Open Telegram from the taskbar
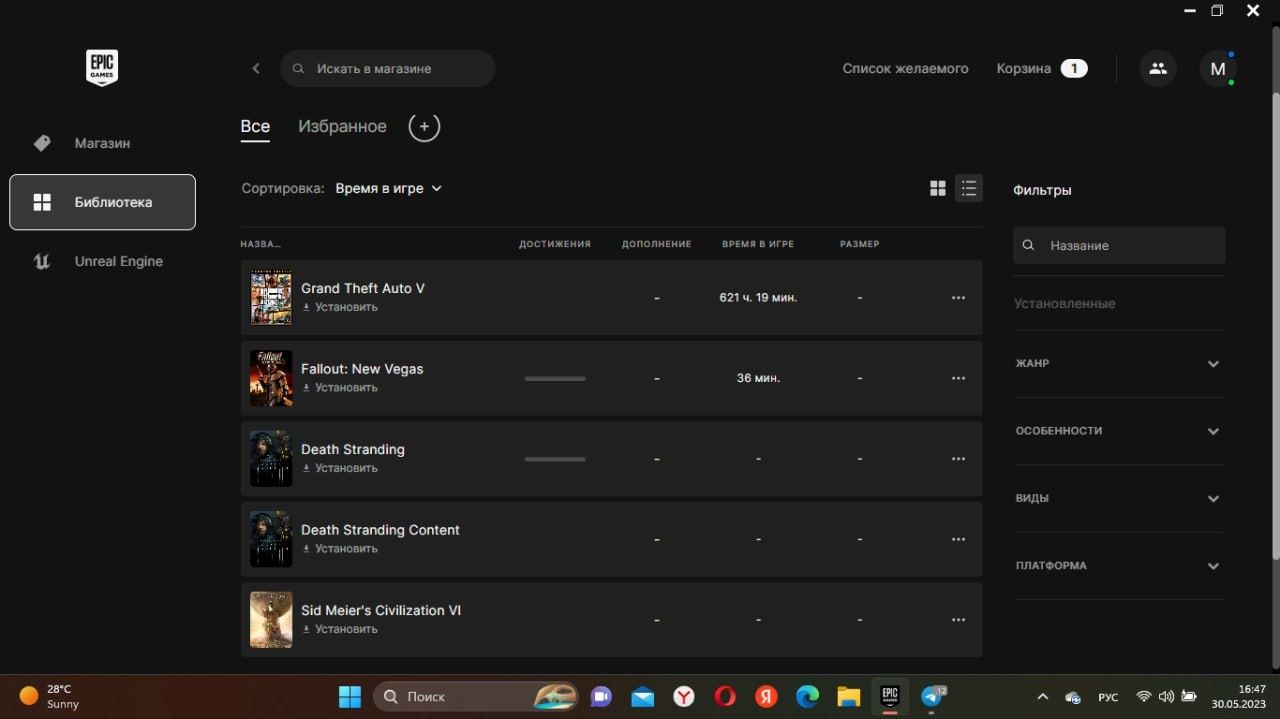The height and width of the screenshot is (719, 1280). click(x=932, y=696)
